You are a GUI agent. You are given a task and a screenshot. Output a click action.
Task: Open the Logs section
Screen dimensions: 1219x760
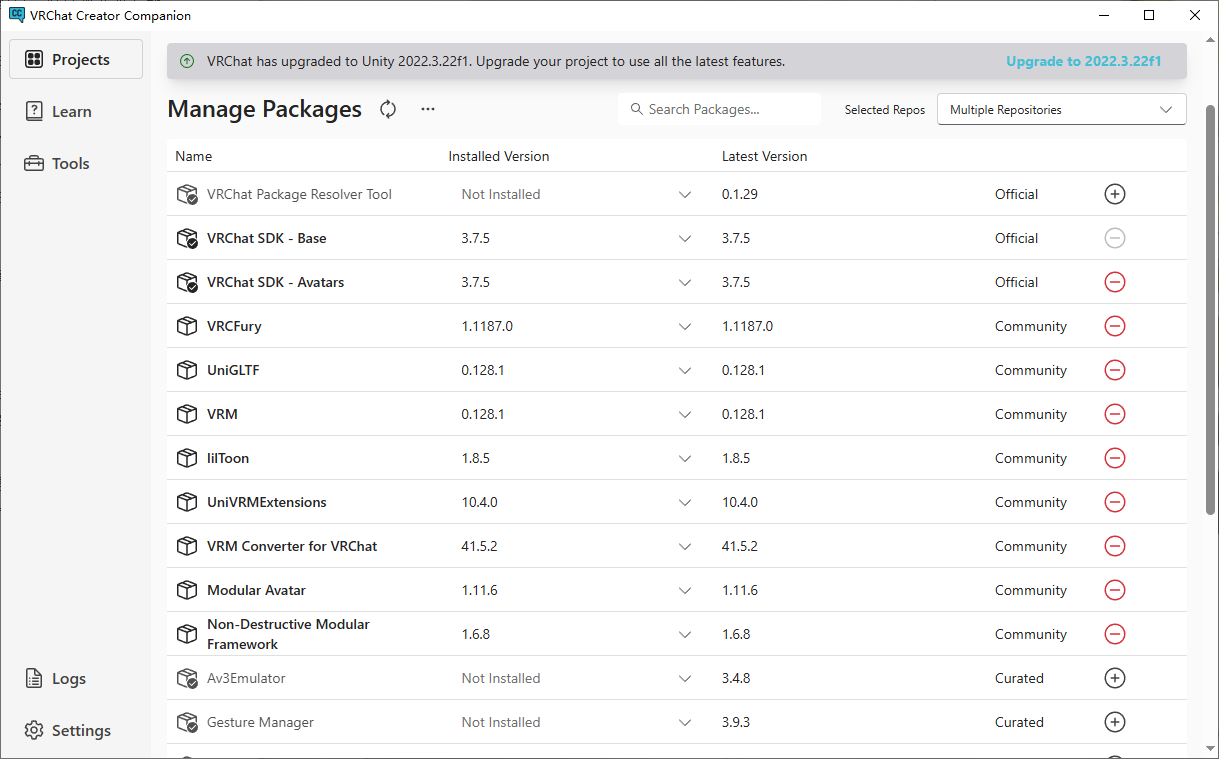[76, 678]
